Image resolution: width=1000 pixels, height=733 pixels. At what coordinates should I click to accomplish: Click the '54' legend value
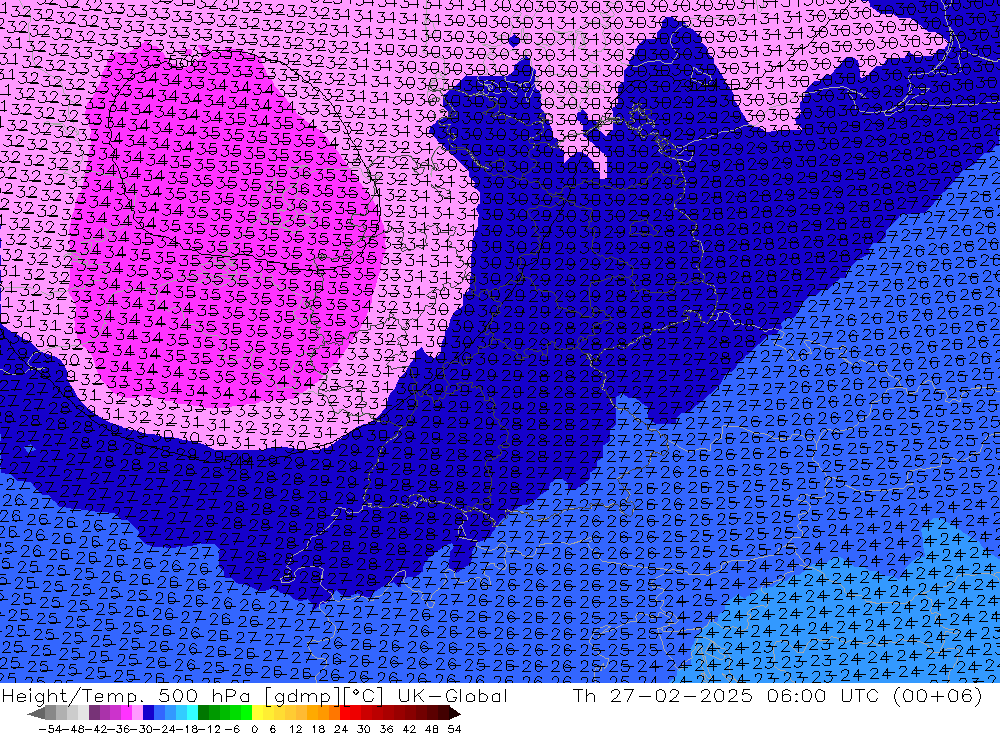coord(454,729)
